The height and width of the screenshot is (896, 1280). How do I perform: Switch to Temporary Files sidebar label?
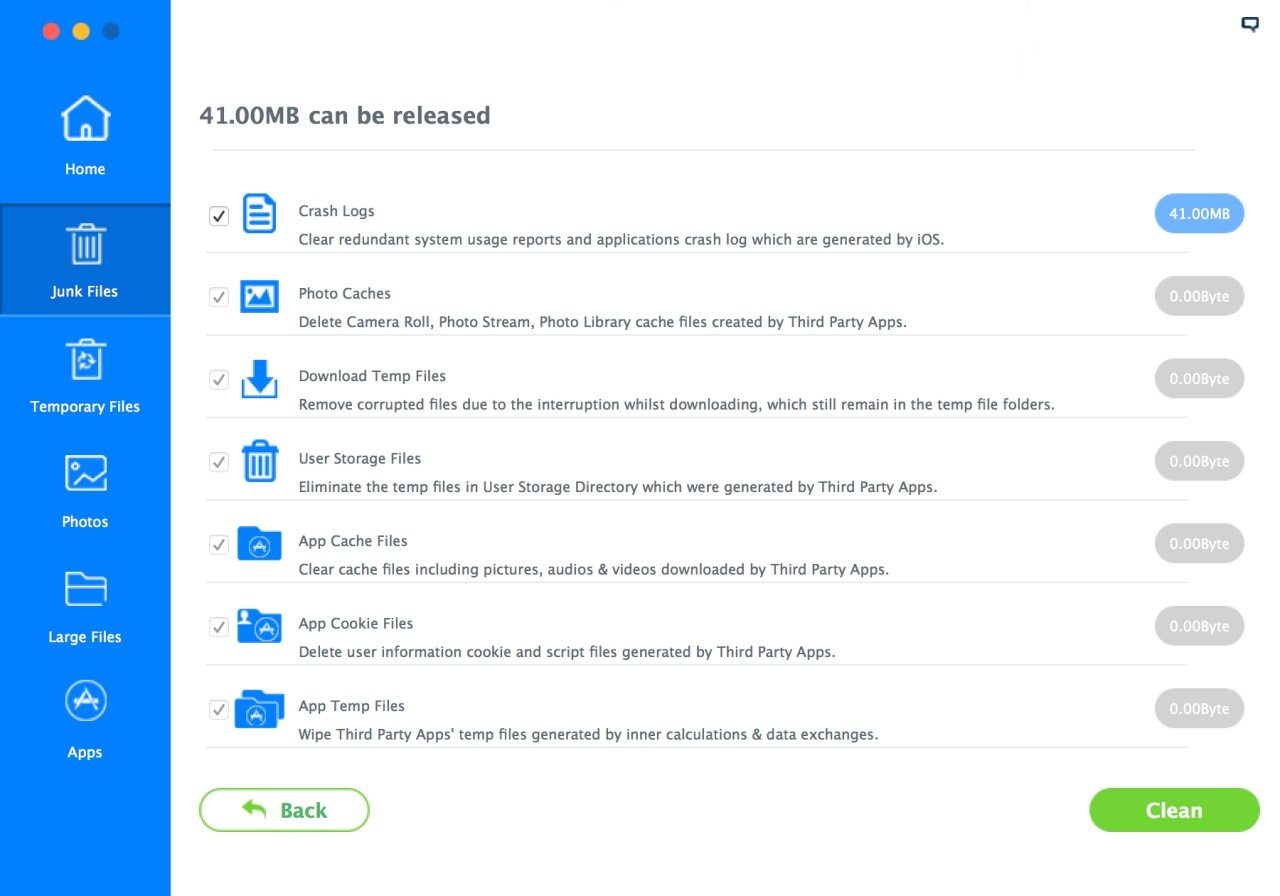85,406
